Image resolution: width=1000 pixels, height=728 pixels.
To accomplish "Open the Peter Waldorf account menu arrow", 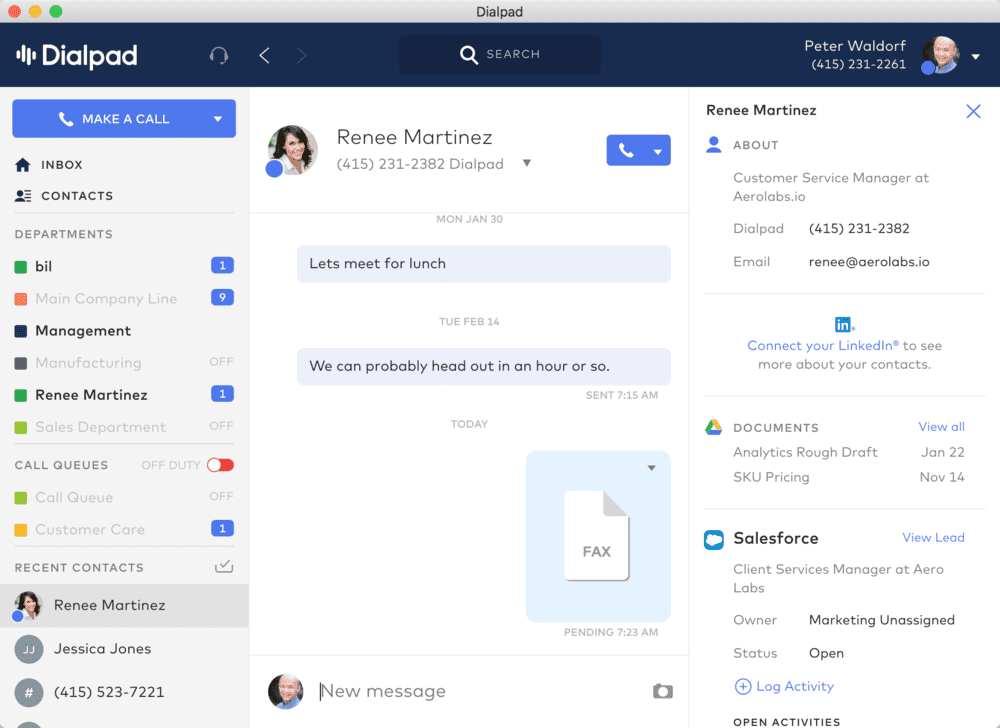I will (x=976, y=56).
